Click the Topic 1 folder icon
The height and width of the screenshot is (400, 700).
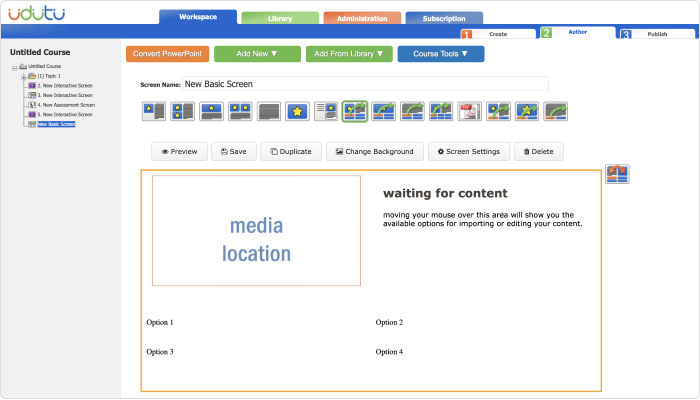[32, 76]
